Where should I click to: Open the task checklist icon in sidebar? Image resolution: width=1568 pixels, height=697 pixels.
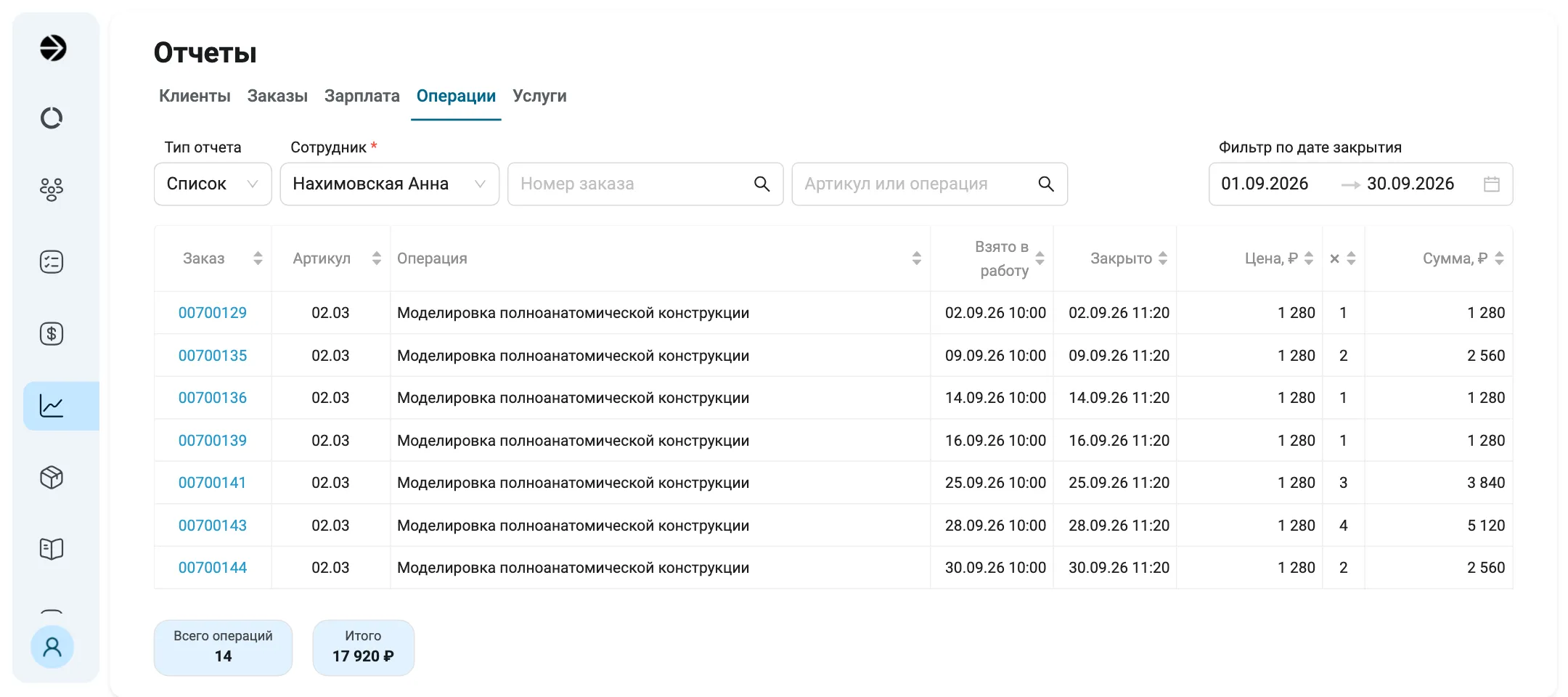[52, 261]
